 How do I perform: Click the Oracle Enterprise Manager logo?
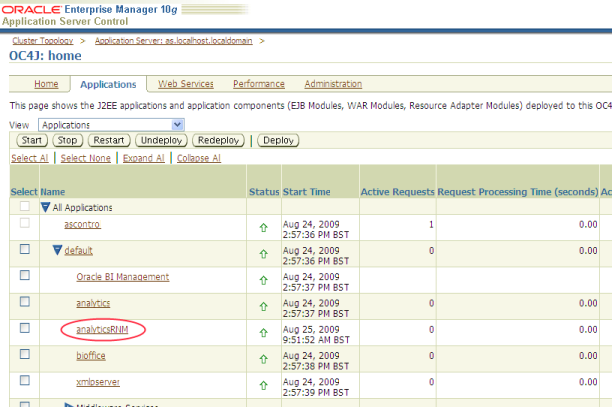point(89,9)
